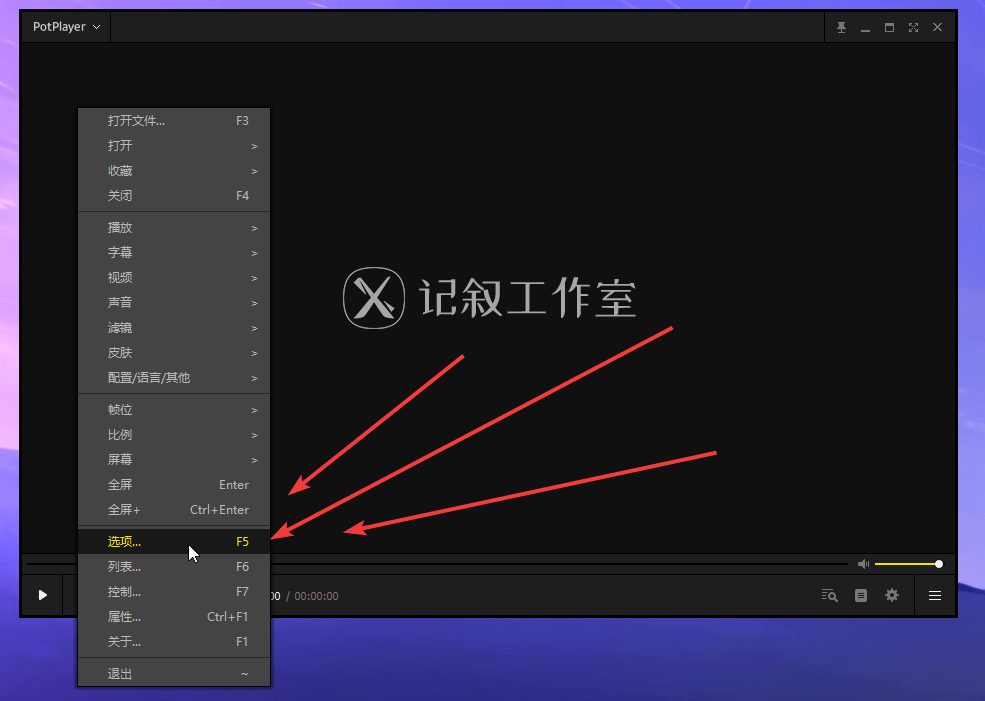Click the subtitle panel icon
The width and height of the screenshot is (985, 701).
860,595
